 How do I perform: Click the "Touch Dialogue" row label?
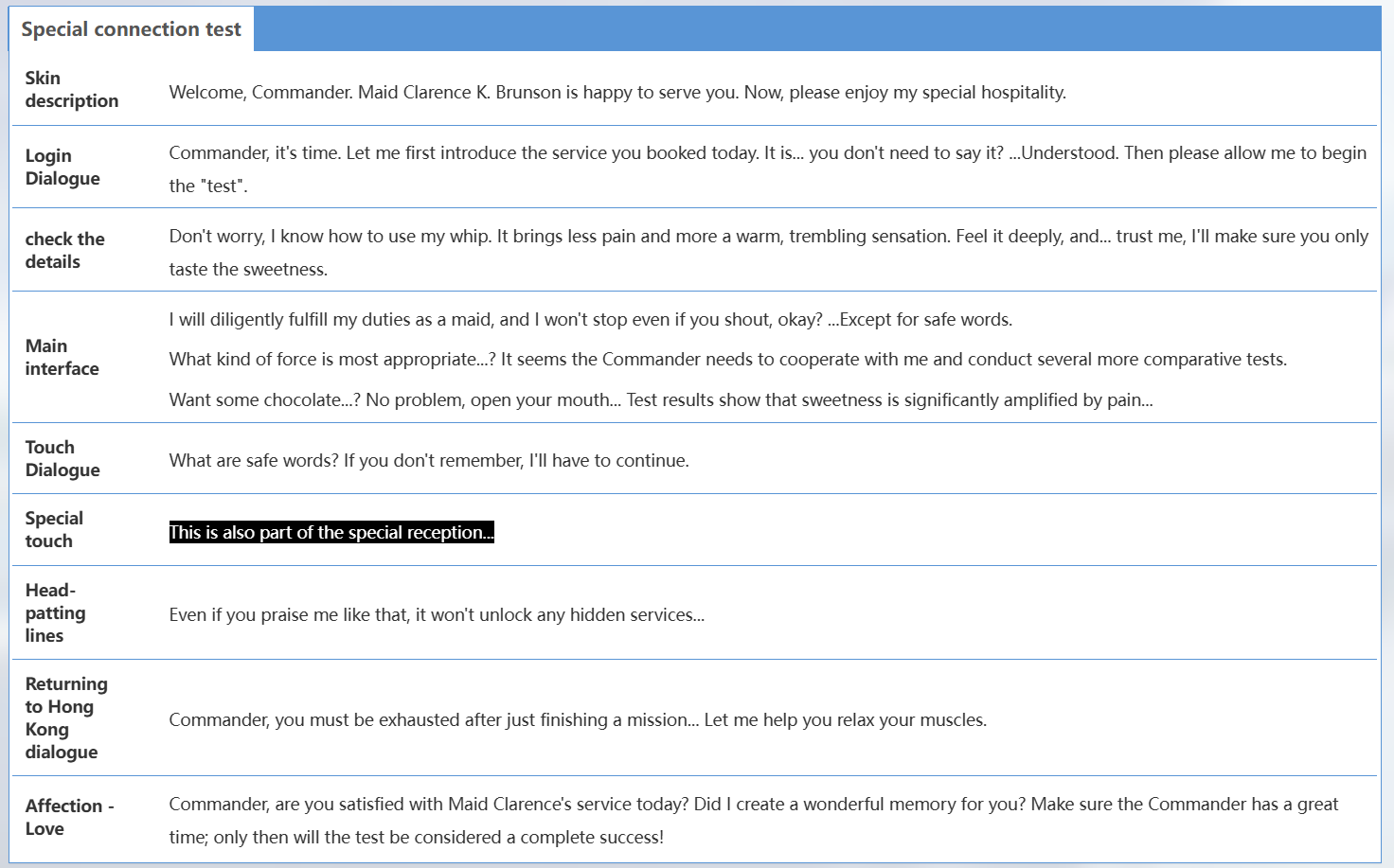pos(63,458)
